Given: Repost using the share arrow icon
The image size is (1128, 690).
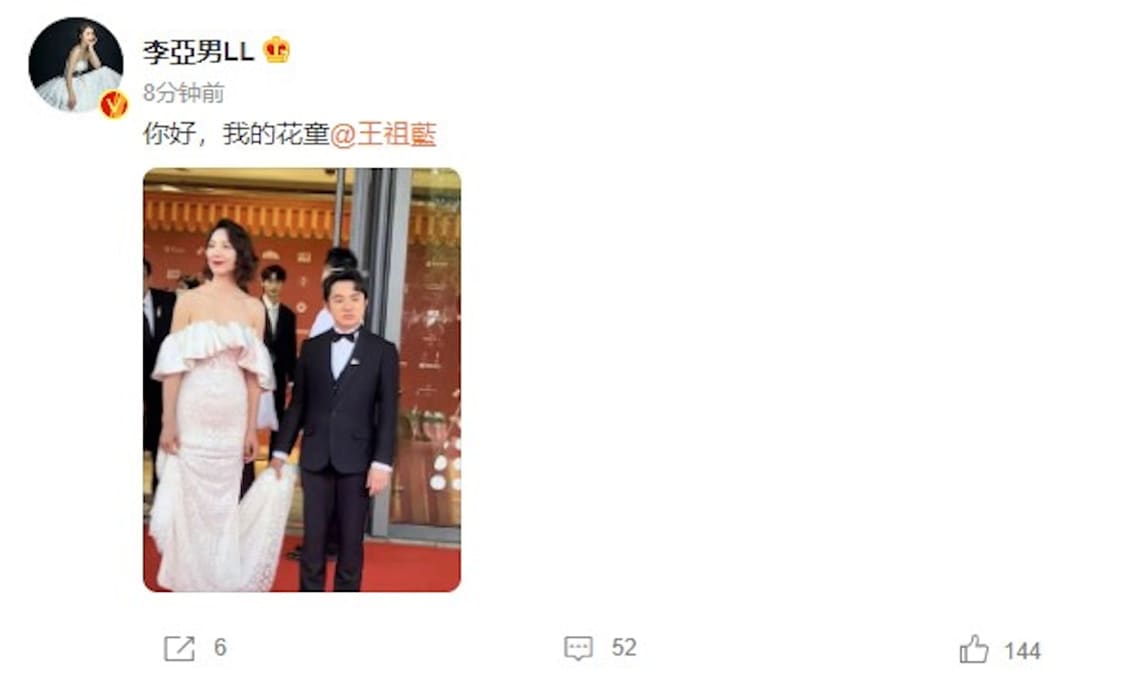Looking at the screenshot, I should click(179, 648).
